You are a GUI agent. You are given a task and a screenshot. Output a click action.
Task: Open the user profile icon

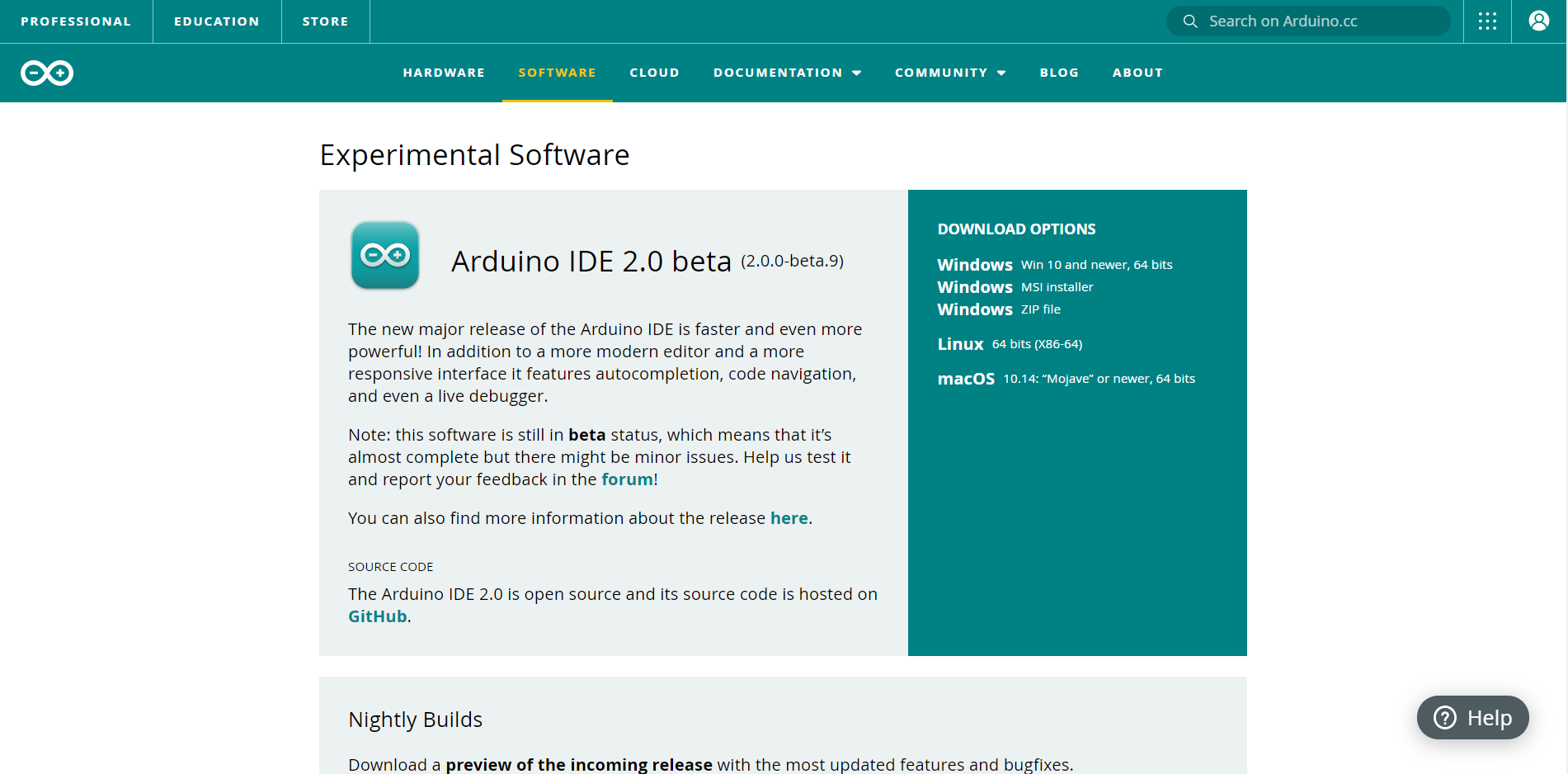point(1539,21)
